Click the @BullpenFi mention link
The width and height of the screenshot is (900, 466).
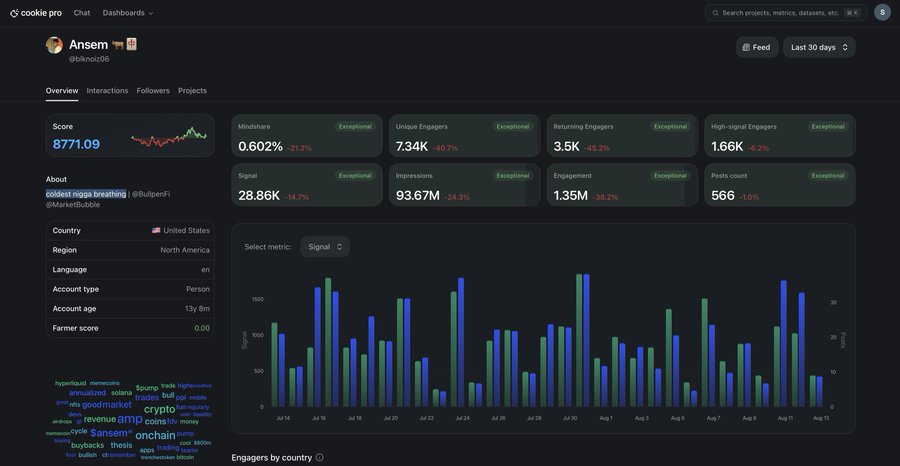[x=151, y=194]
